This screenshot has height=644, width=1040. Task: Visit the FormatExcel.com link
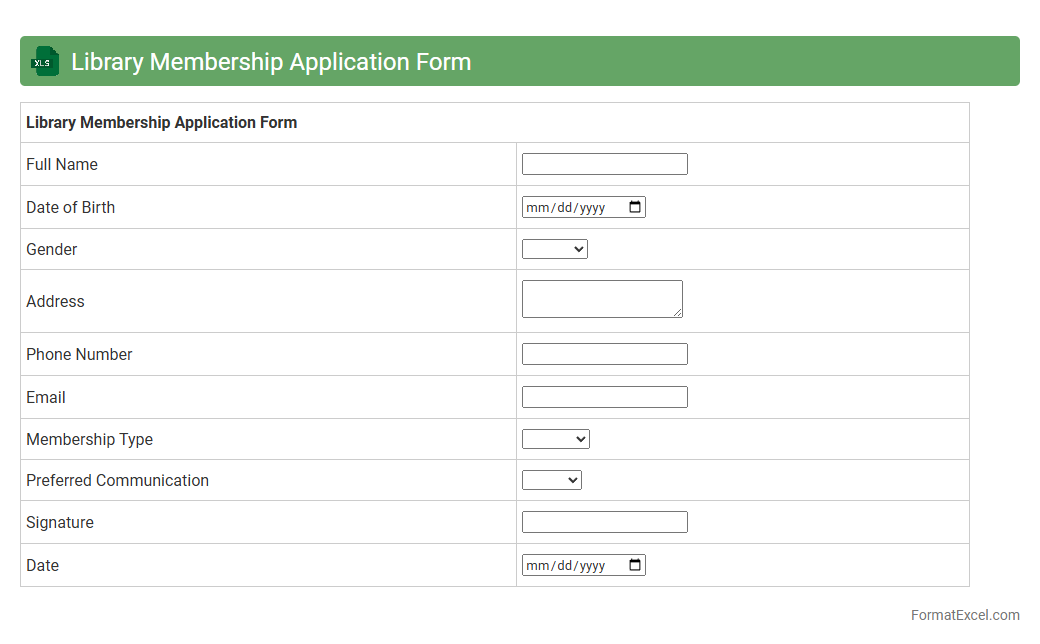coord(965,615)
